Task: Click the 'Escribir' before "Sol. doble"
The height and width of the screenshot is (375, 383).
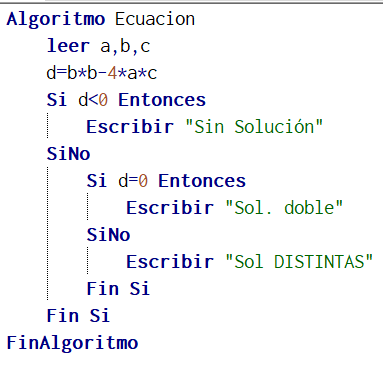Action: [170, 208]
